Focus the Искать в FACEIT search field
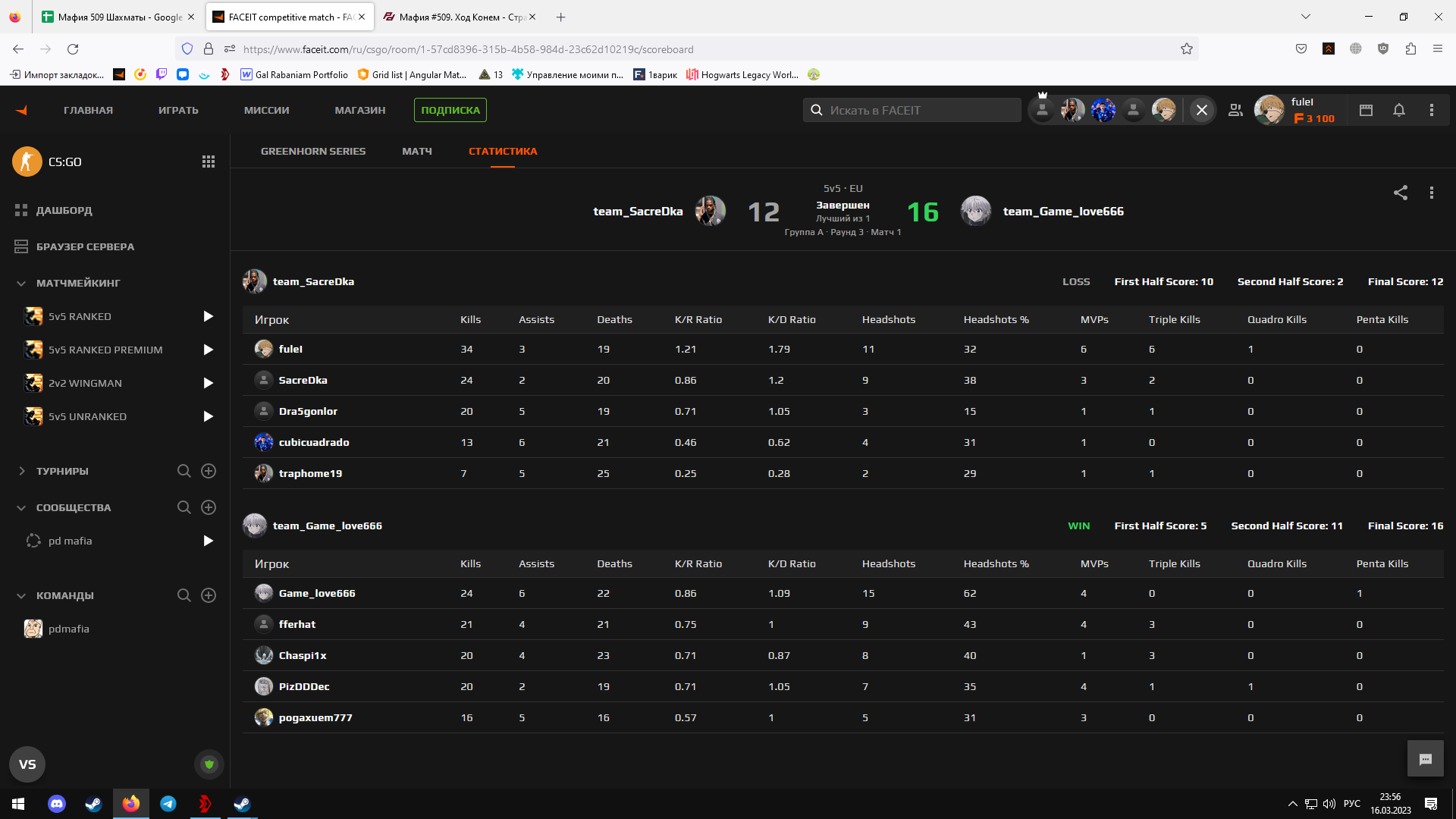The width and height of the screenshot is (1456, 819). tap(919, 110)
